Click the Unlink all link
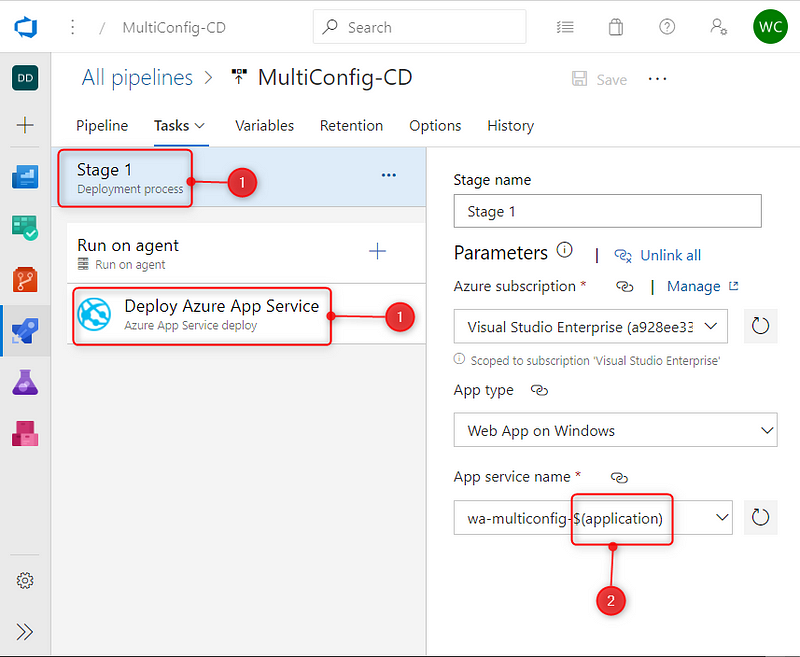 (670, 255)
